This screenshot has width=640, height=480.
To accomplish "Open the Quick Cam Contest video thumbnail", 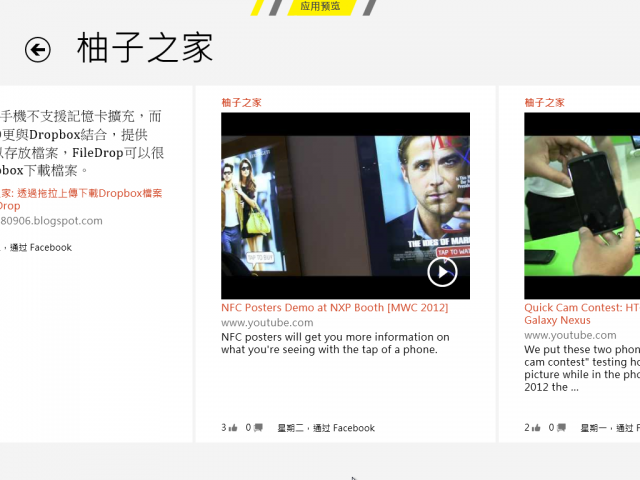I will point(582,206).
